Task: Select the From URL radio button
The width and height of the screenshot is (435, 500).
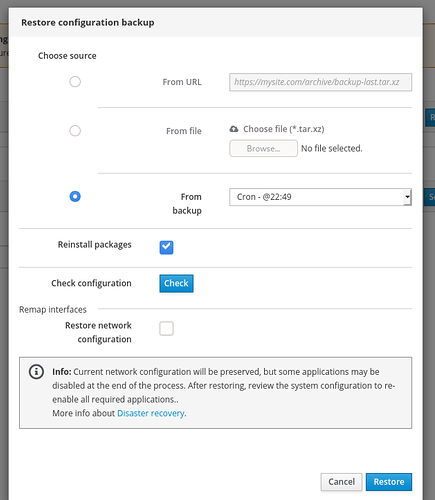Action: 75,82
